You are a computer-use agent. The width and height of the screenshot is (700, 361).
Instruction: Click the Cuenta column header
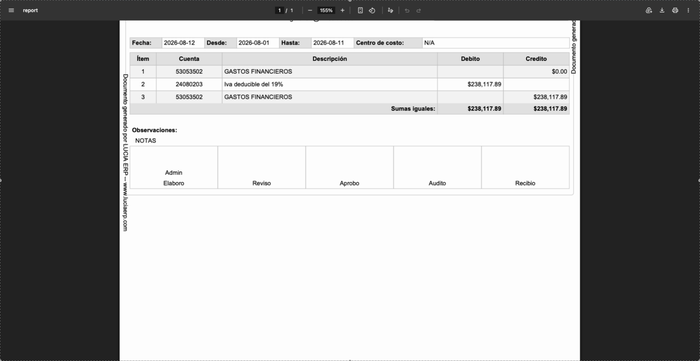tap(189, 59)
